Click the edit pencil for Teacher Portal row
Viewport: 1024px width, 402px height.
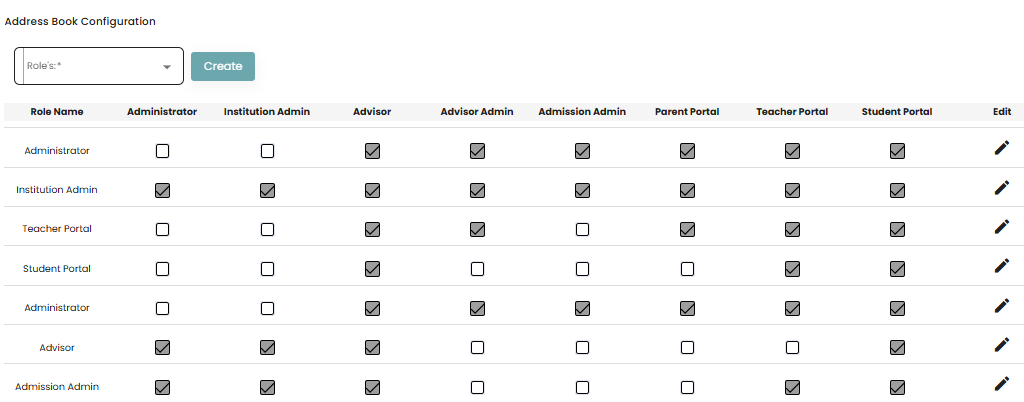point(1001,227)
